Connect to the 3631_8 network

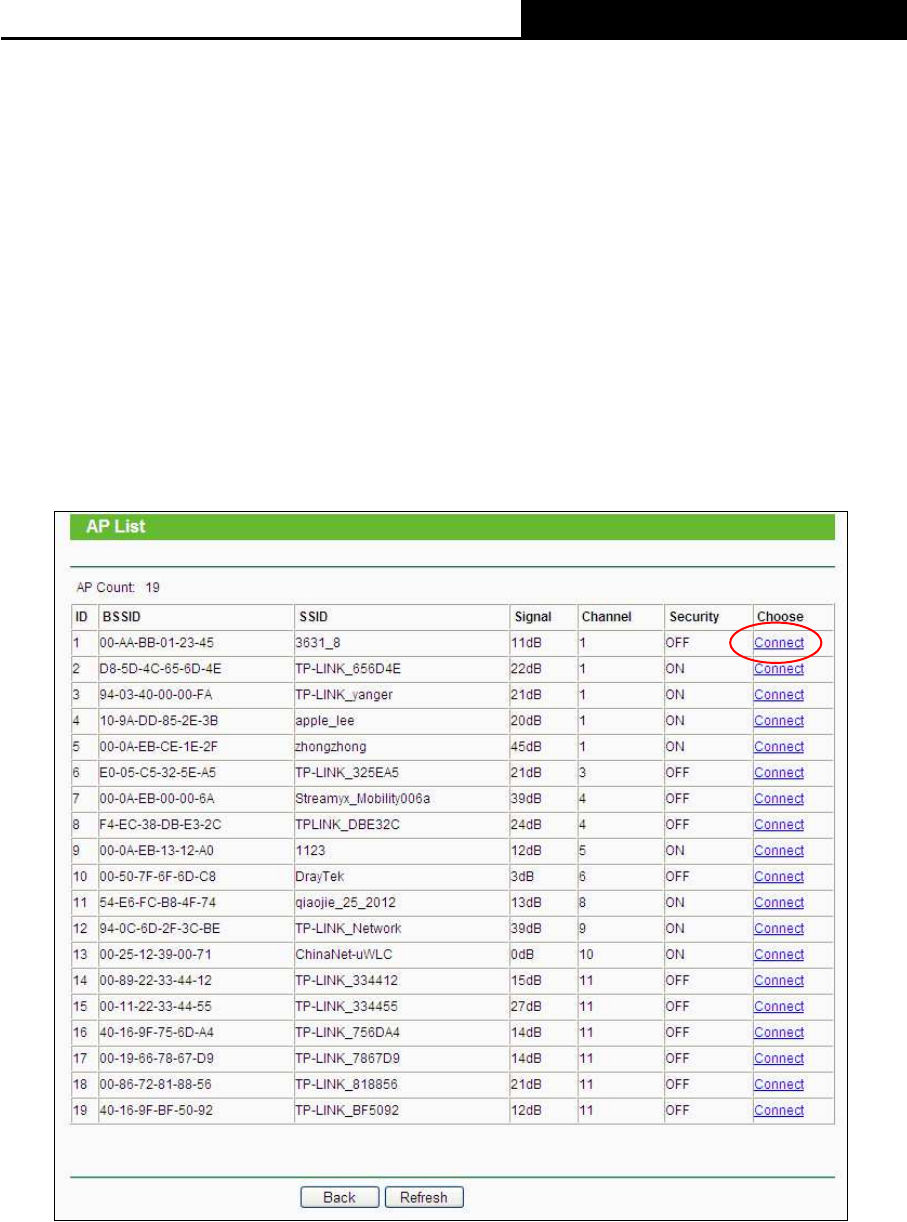[x=779, y=643]
